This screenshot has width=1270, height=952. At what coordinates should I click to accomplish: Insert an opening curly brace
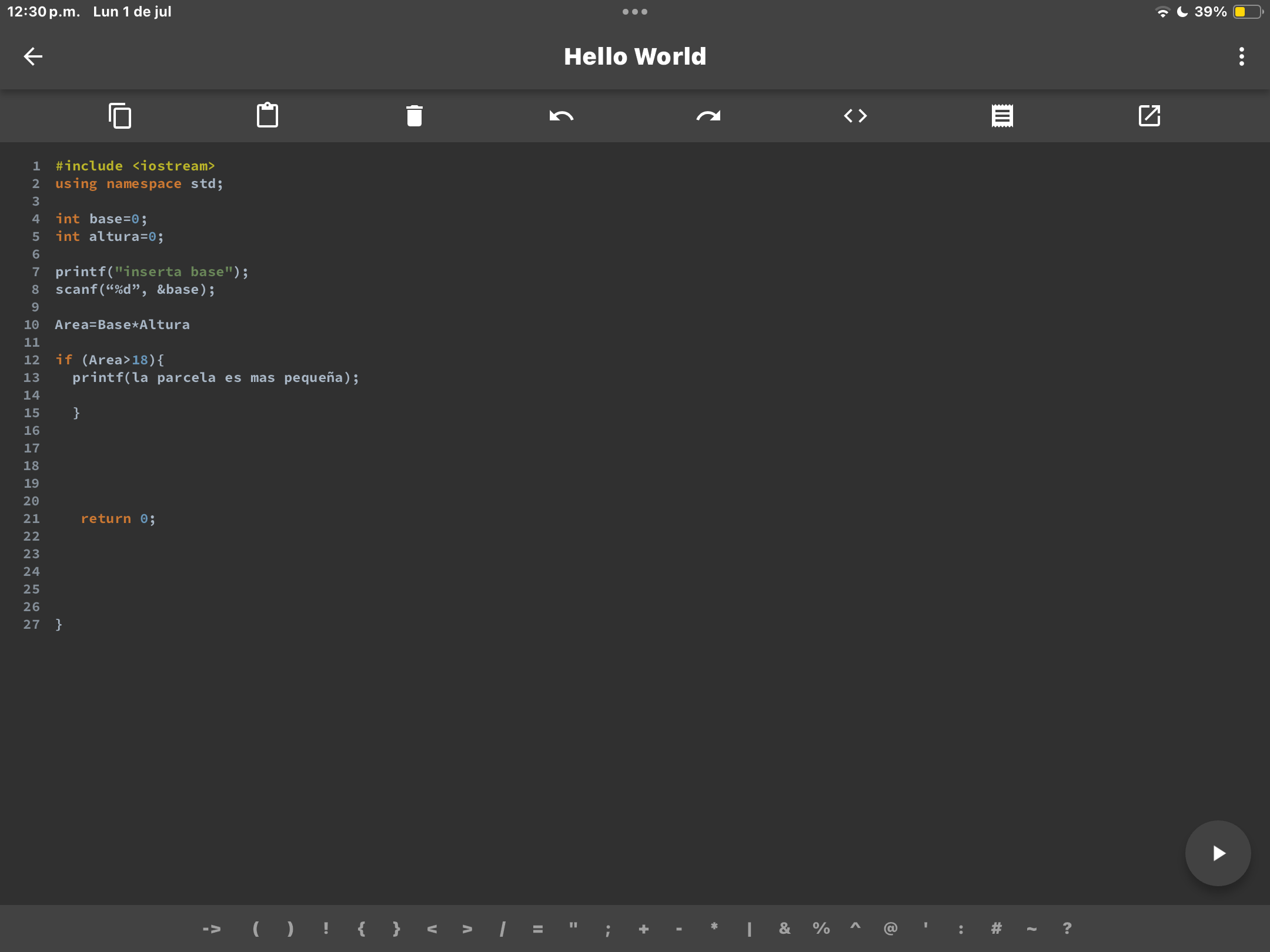361,928
